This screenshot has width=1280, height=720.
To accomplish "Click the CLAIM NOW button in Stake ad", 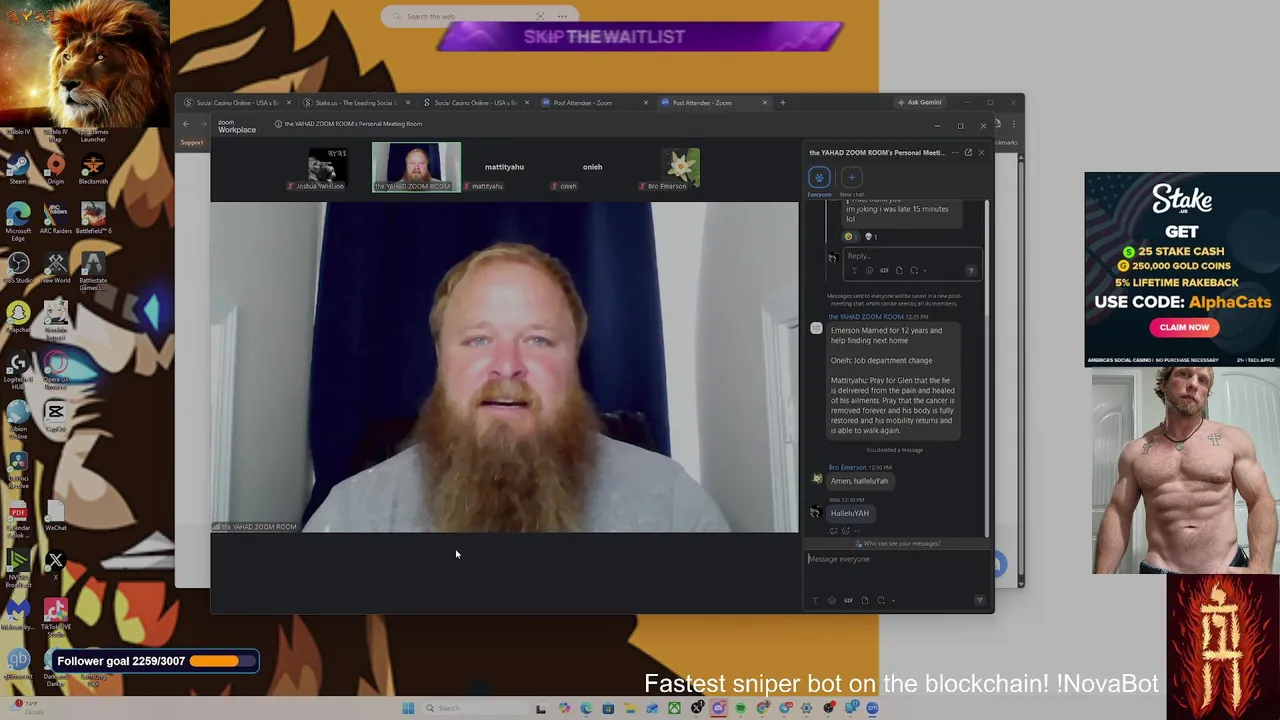I will 1184,327.
